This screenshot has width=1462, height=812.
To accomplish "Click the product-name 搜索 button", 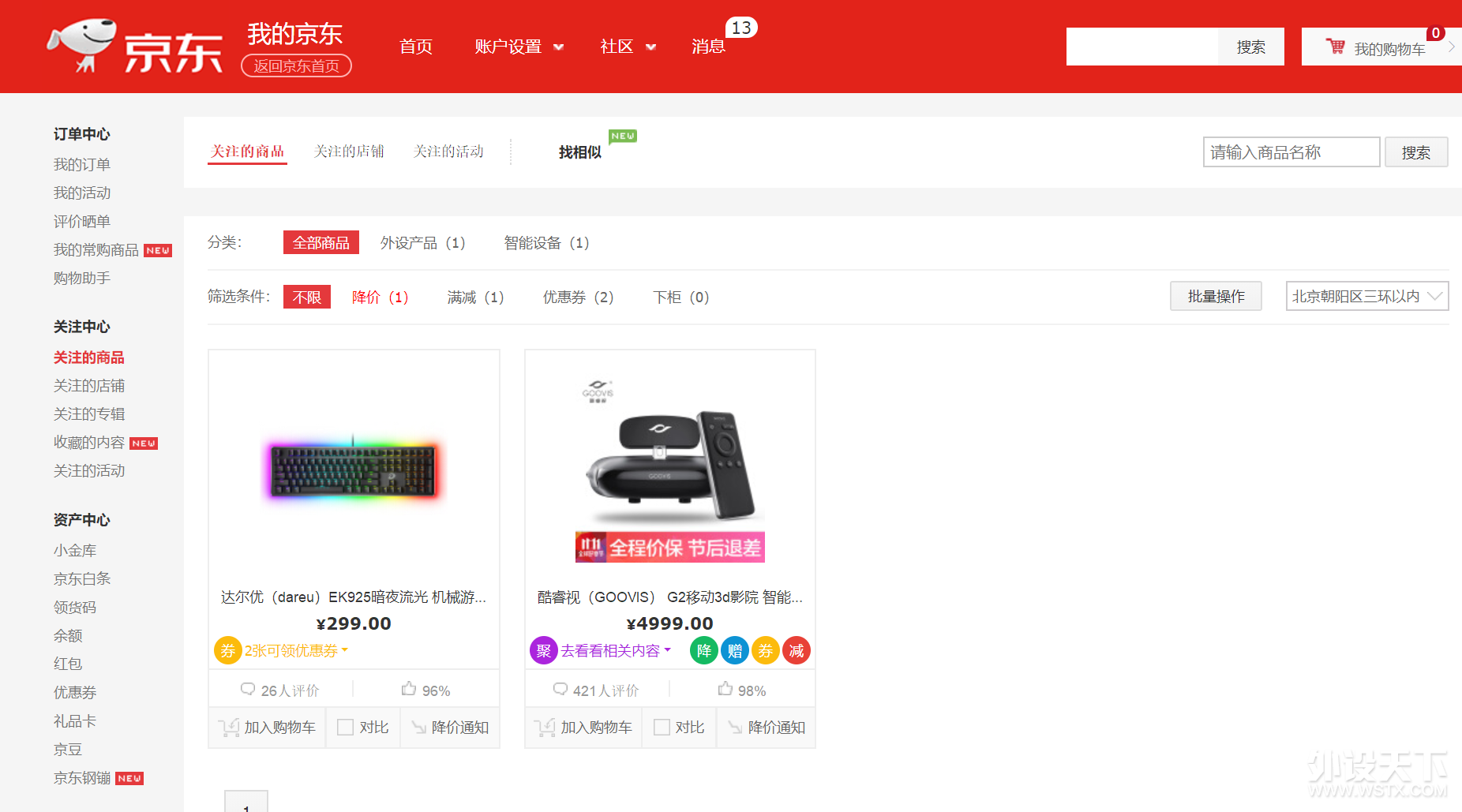I will tap(1416, 152).
